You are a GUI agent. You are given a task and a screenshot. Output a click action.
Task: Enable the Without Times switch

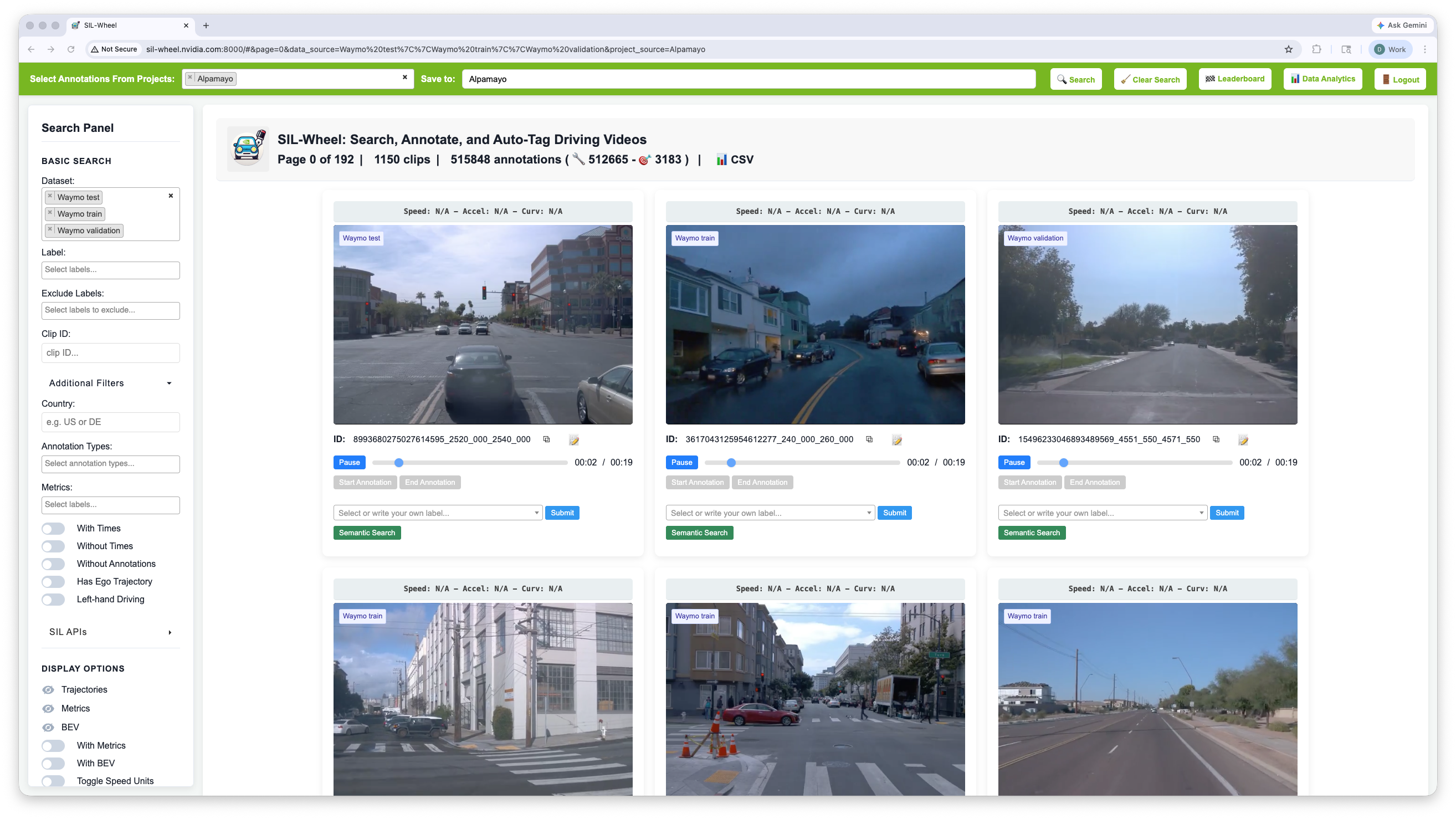[x=53, y=546]
